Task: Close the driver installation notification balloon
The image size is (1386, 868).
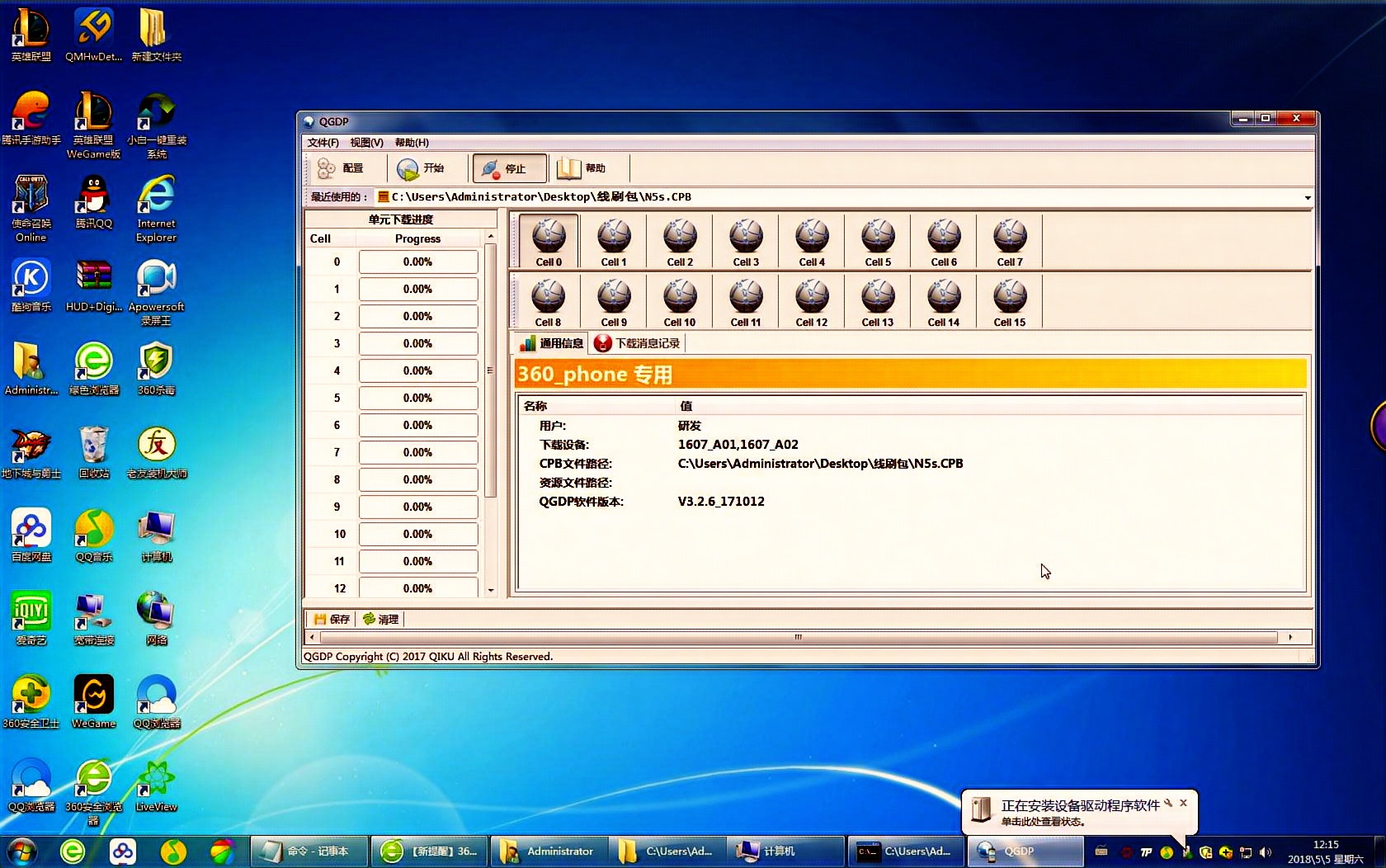Action: pyautogui.click(x=1183, y=803)
